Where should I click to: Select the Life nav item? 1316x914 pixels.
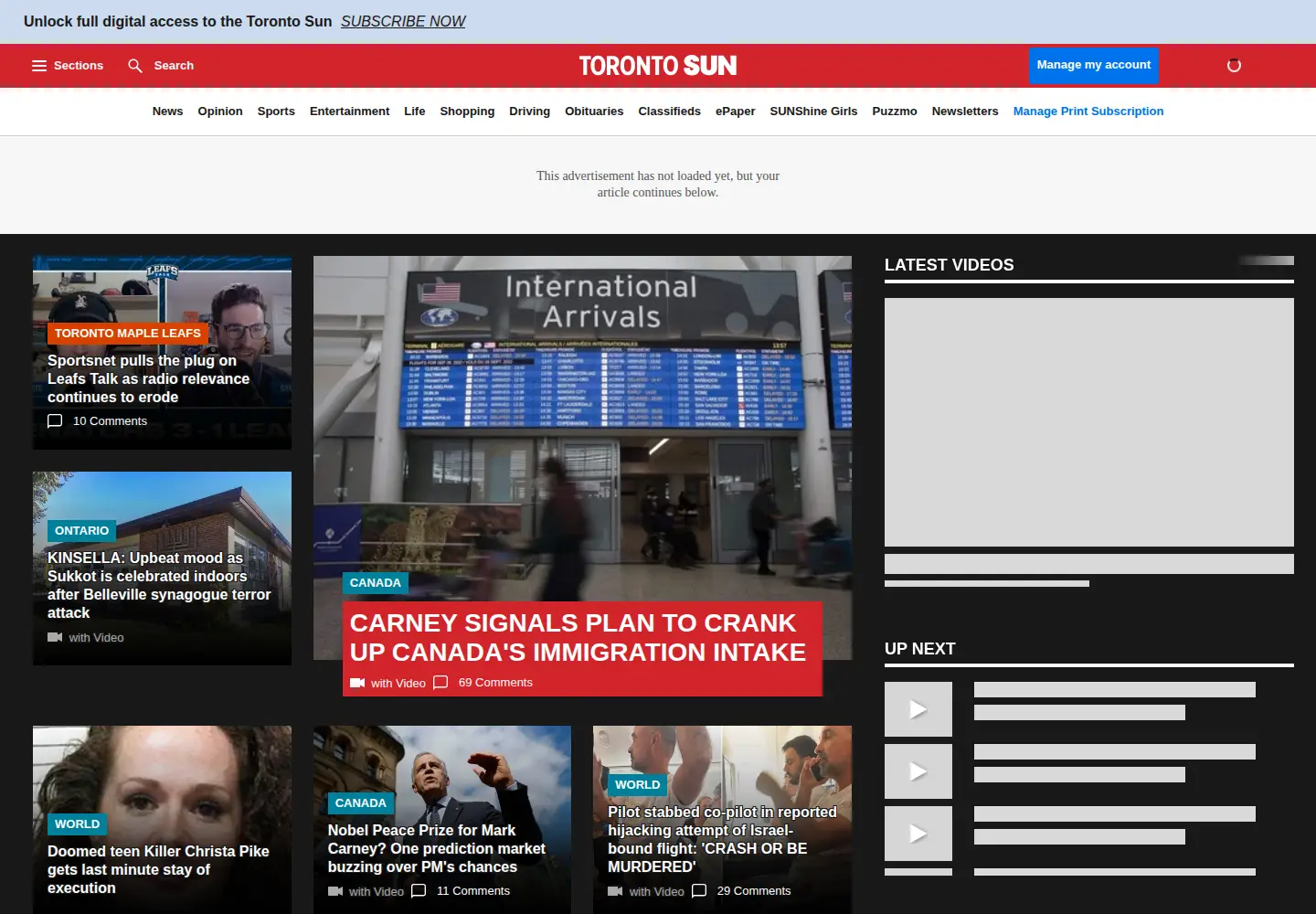pos(415,112)
